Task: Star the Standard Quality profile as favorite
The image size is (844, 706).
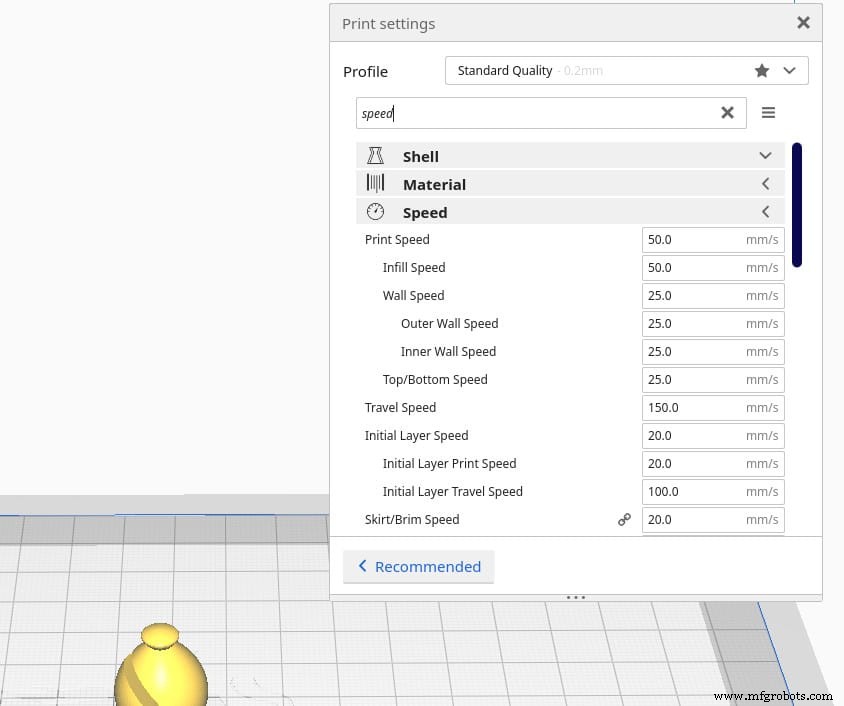Action: (x=762, y=70)
